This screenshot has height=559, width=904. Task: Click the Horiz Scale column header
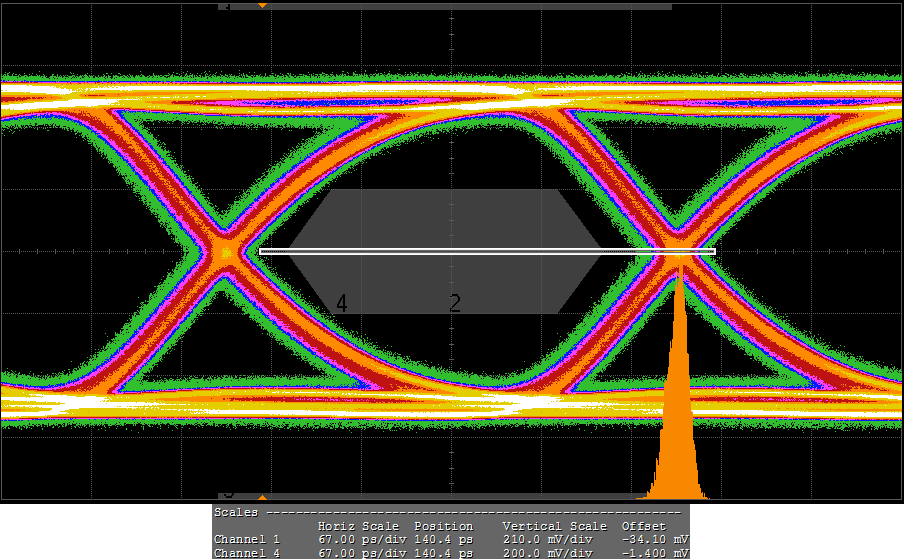358,526
